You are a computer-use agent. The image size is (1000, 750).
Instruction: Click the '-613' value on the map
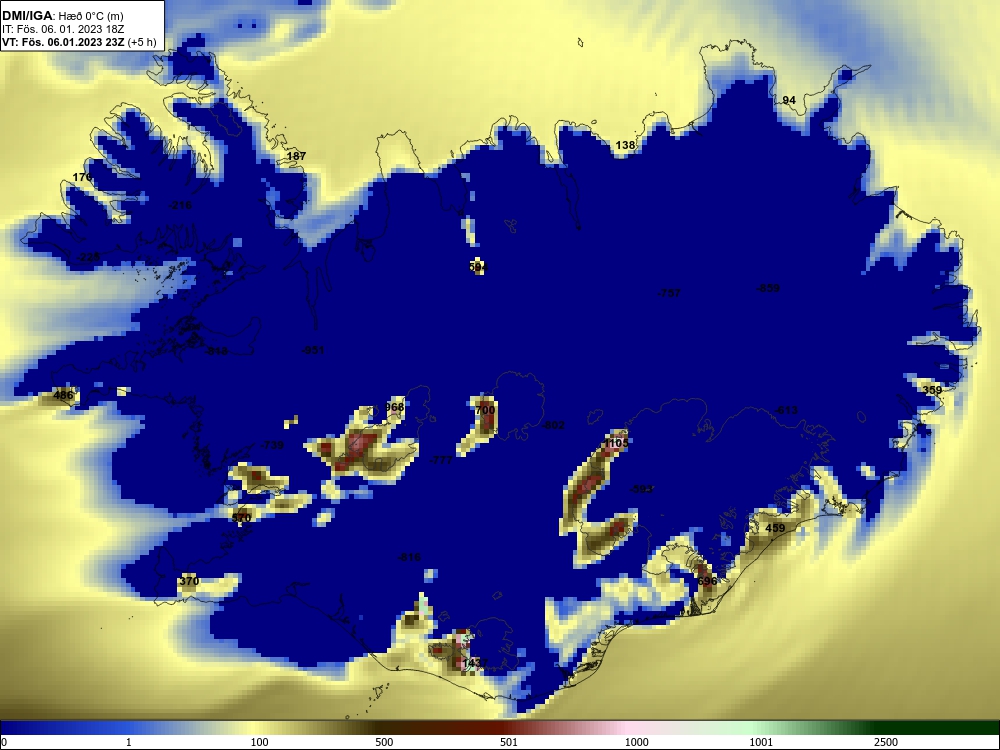click(x=786, y=410)
